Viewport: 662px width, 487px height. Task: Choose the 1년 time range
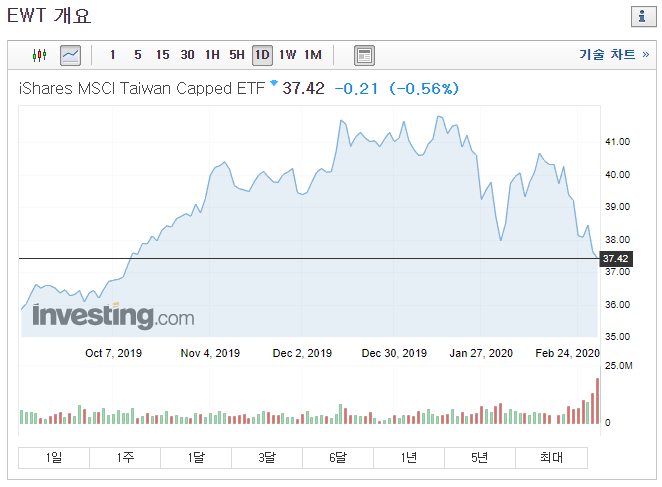(x=409, y=457)
